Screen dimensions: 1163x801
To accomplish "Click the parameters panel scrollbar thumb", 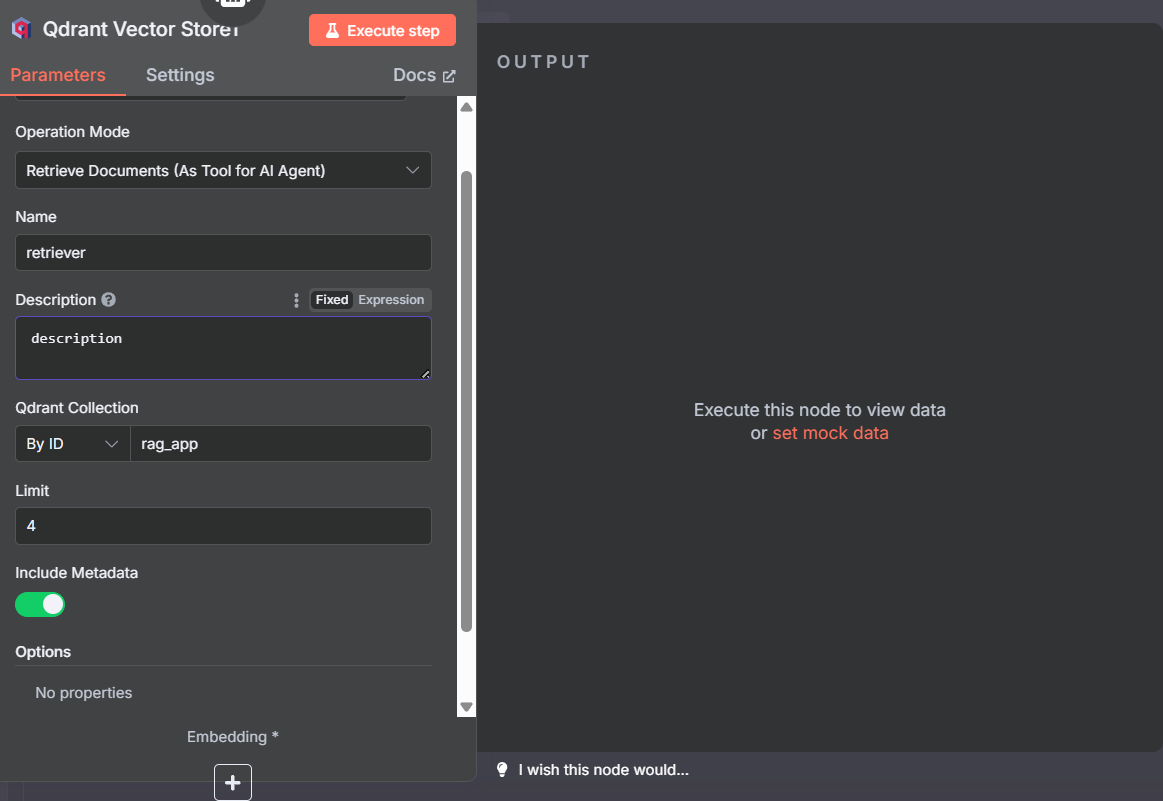I will coord(467,401).
